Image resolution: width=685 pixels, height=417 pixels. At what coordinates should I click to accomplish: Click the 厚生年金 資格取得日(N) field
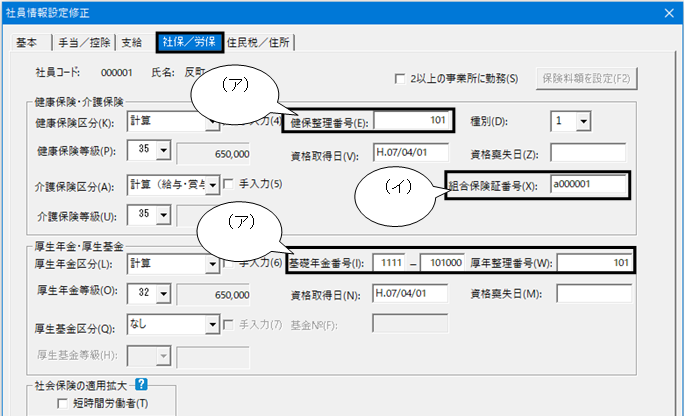tap(410, 293)
